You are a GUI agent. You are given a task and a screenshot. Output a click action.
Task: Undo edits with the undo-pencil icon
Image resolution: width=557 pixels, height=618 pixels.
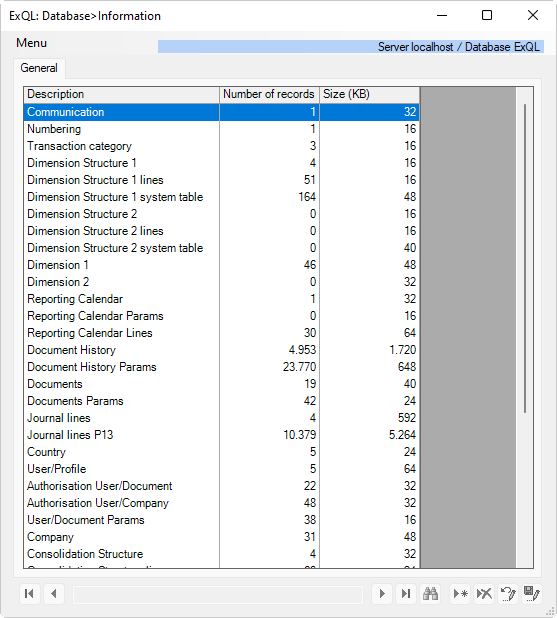(x=508, y=594)
